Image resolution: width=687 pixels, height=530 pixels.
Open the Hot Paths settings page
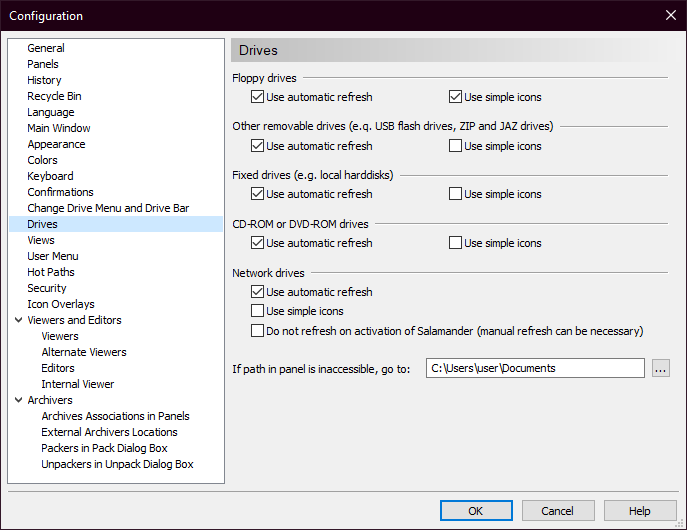[x=51, y=272]
